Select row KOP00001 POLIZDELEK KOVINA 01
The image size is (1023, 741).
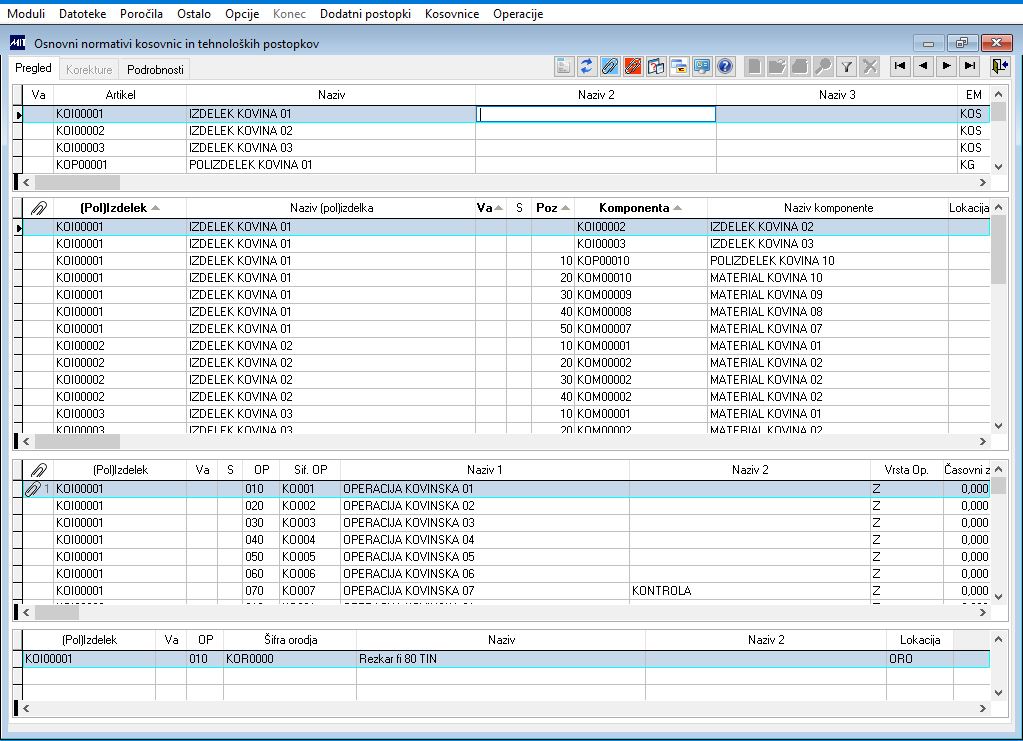[x=502, y=165]
